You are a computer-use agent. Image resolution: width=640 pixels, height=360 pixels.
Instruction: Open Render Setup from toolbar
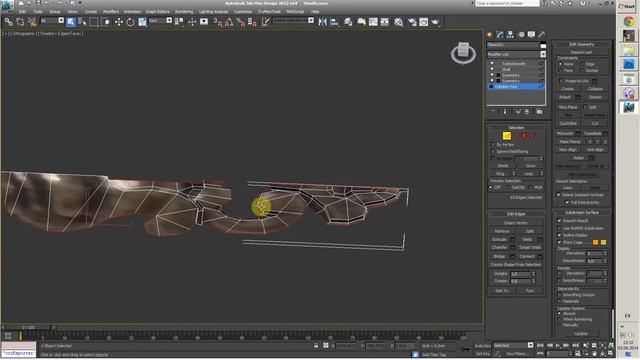[412, 22]
